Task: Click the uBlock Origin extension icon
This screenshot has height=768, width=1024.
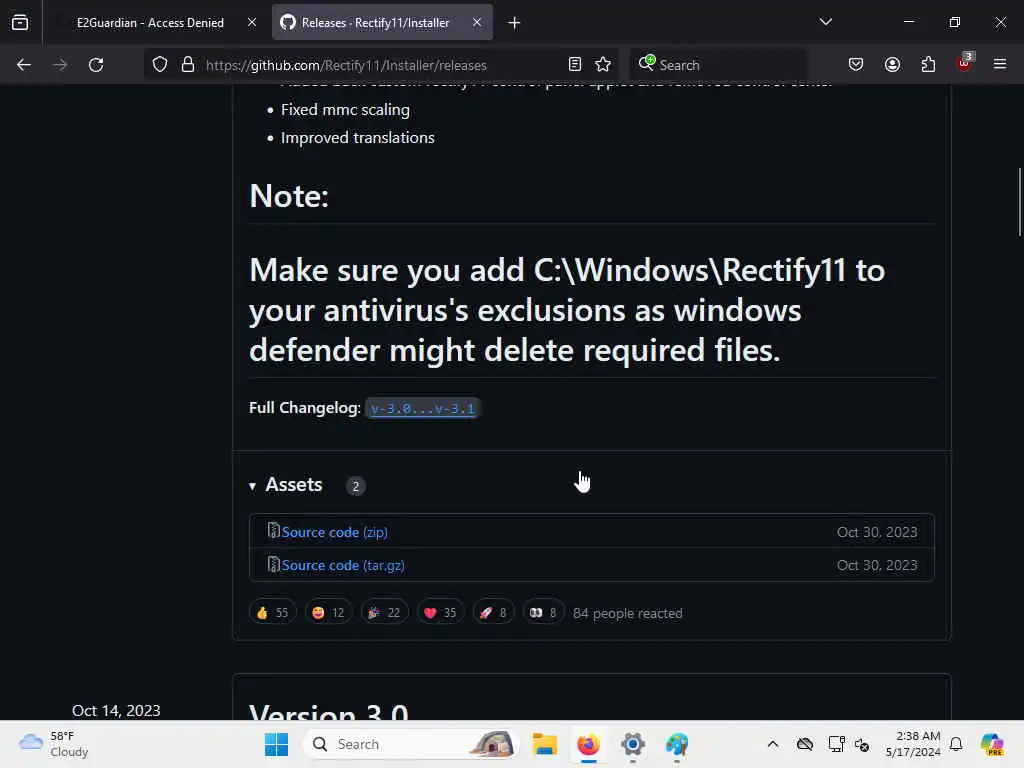Action: (x=965, y=63)
